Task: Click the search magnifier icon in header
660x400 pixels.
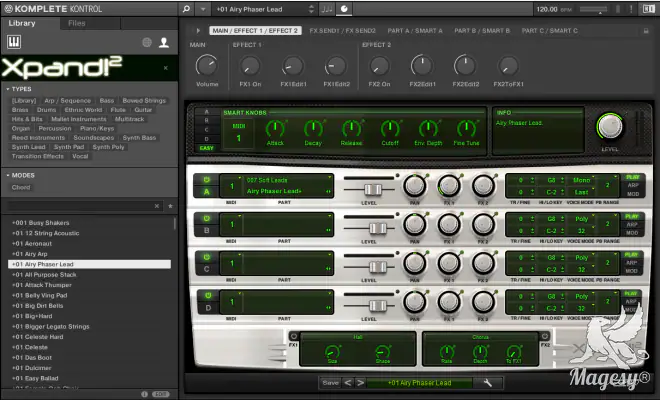Action: [186, 9]
